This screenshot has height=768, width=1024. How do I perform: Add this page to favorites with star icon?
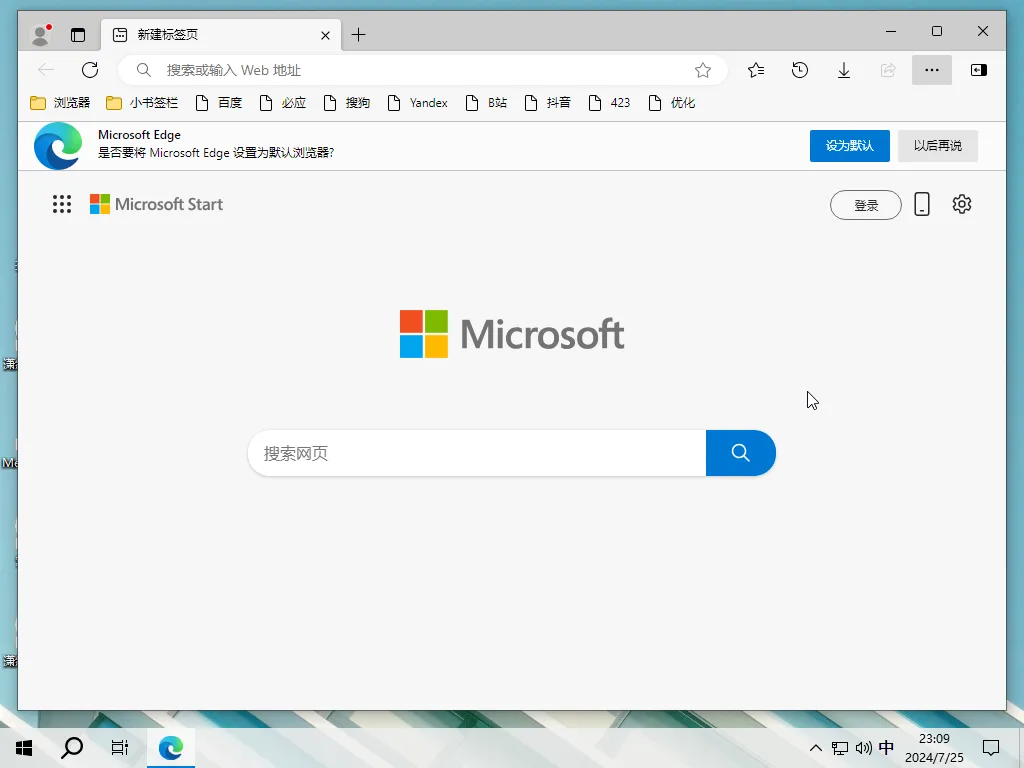tap(702, 70)
